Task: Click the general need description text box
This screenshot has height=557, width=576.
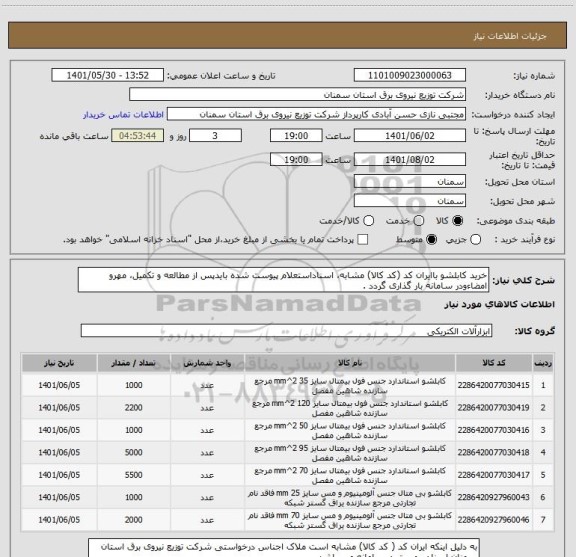Action: pos(283,280)
